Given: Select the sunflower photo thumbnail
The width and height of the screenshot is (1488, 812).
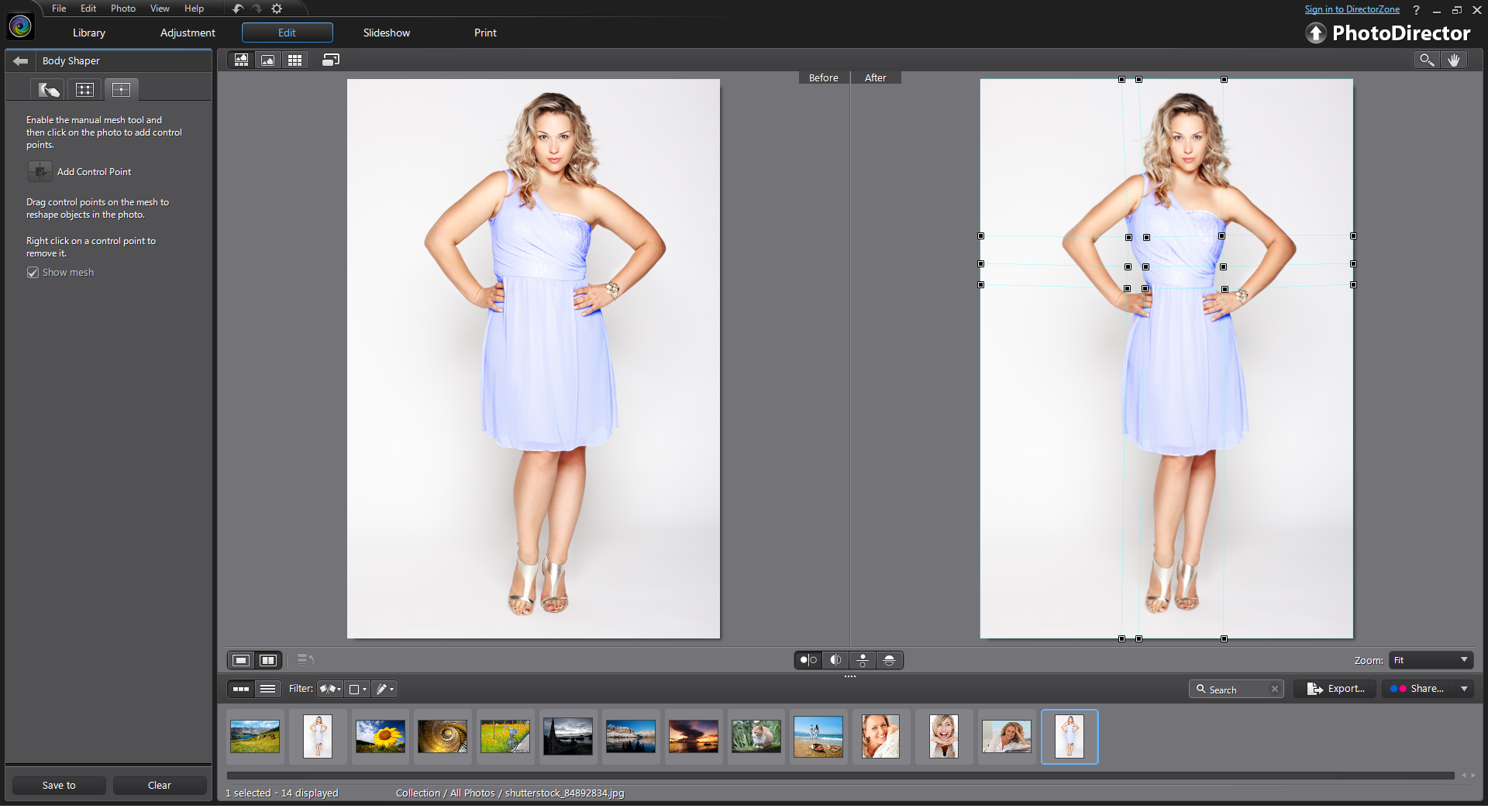Looking at the screenshot, I should [380, 737].
